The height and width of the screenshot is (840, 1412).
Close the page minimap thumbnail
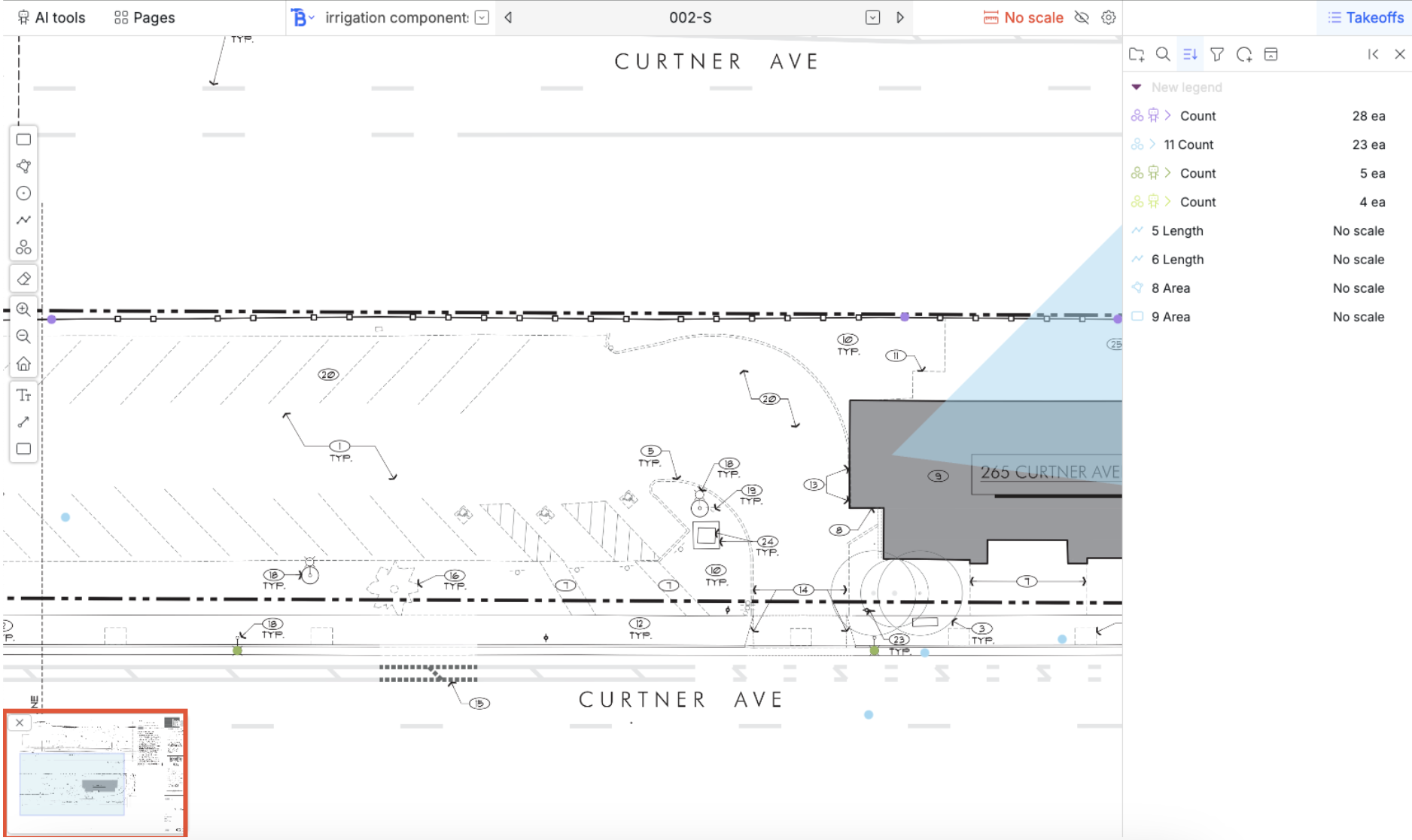coord(20,723)
